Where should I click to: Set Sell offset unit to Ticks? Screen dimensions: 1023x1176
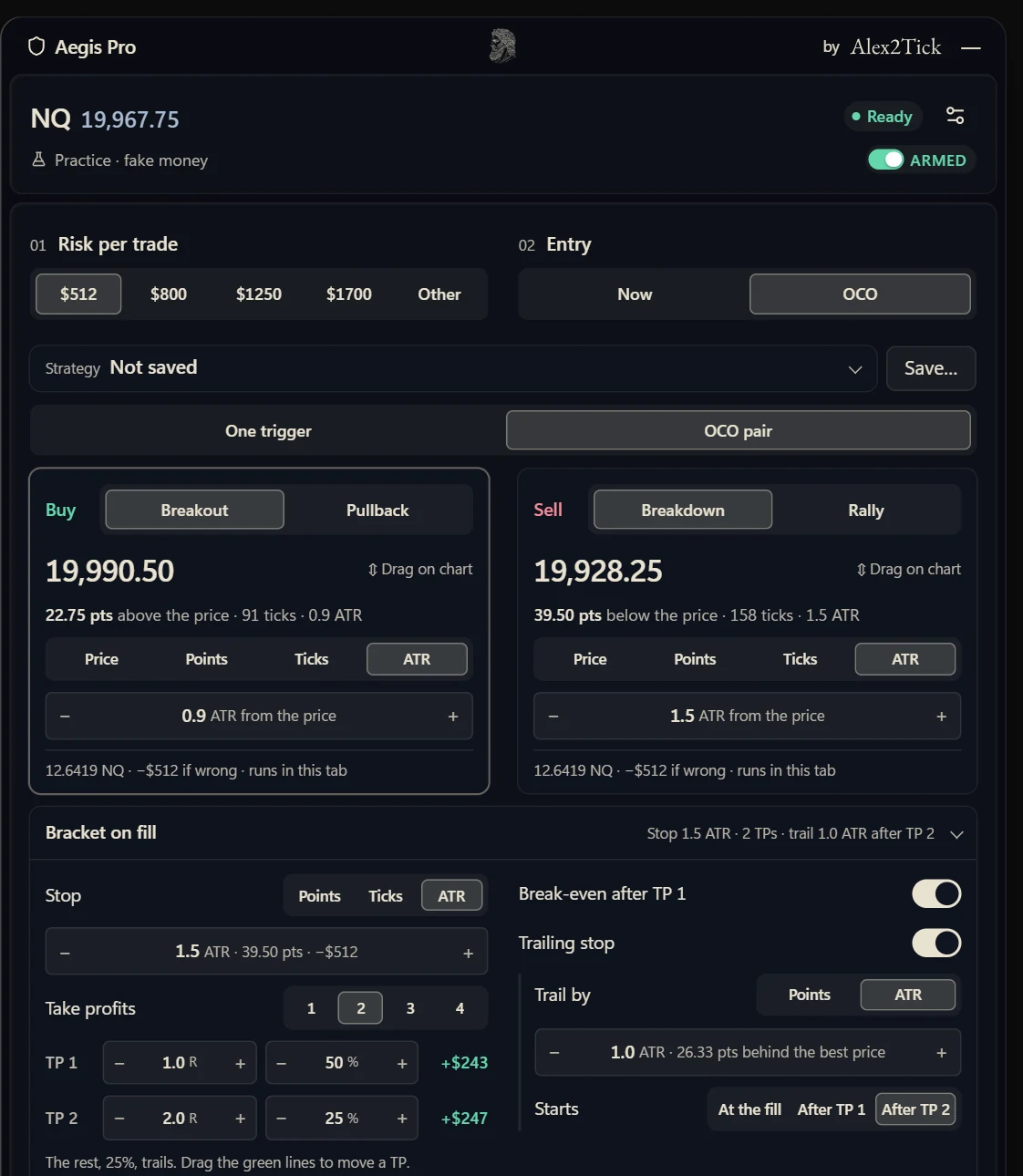pyautogui.click(x=800, y=659)
